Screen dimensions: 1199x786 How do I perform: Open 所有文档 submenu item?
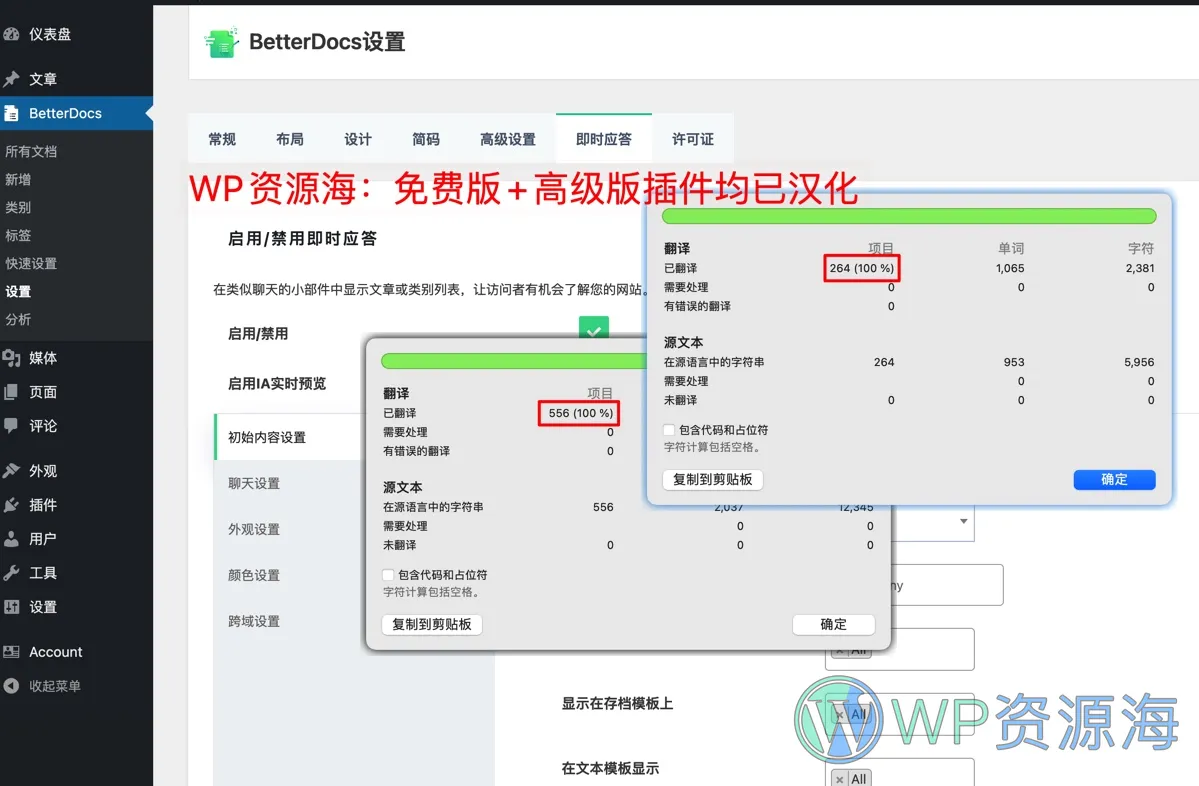point(31,151)
